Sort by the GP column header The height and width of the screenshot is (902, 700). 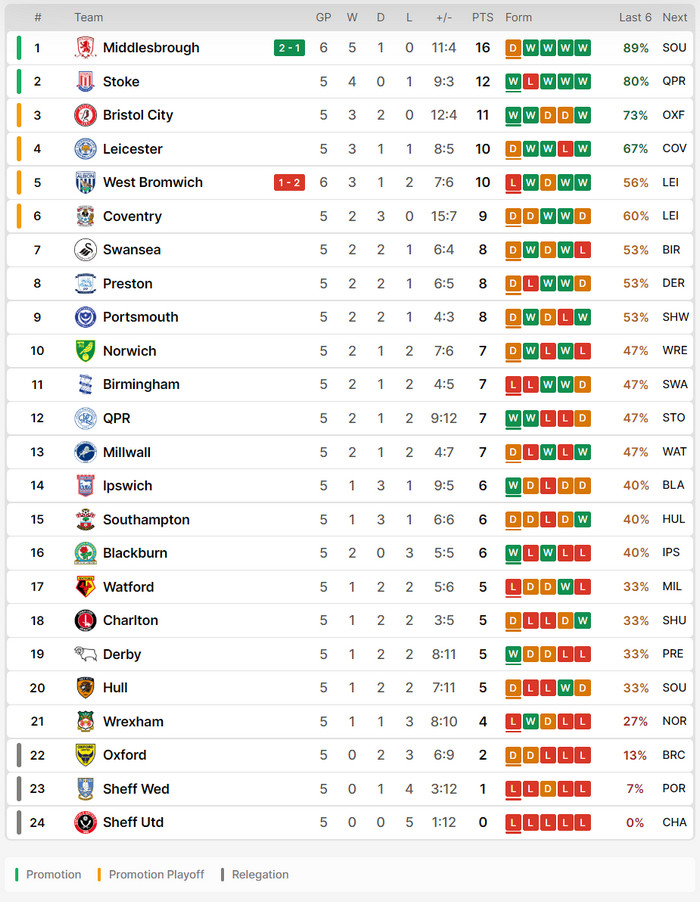click(x=323, y=17)
